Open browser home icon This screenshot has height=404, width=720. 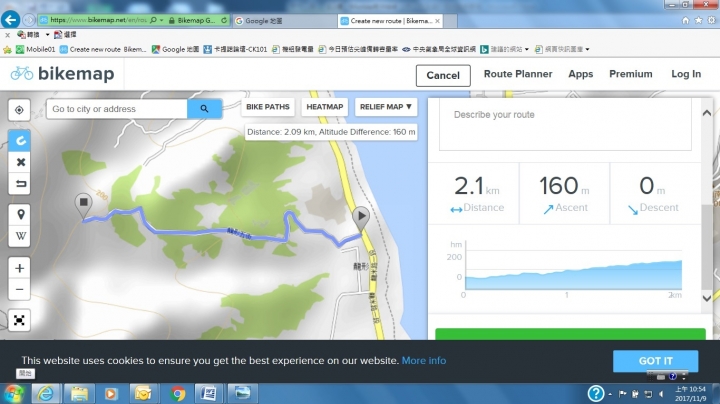(x=685, y=21)
